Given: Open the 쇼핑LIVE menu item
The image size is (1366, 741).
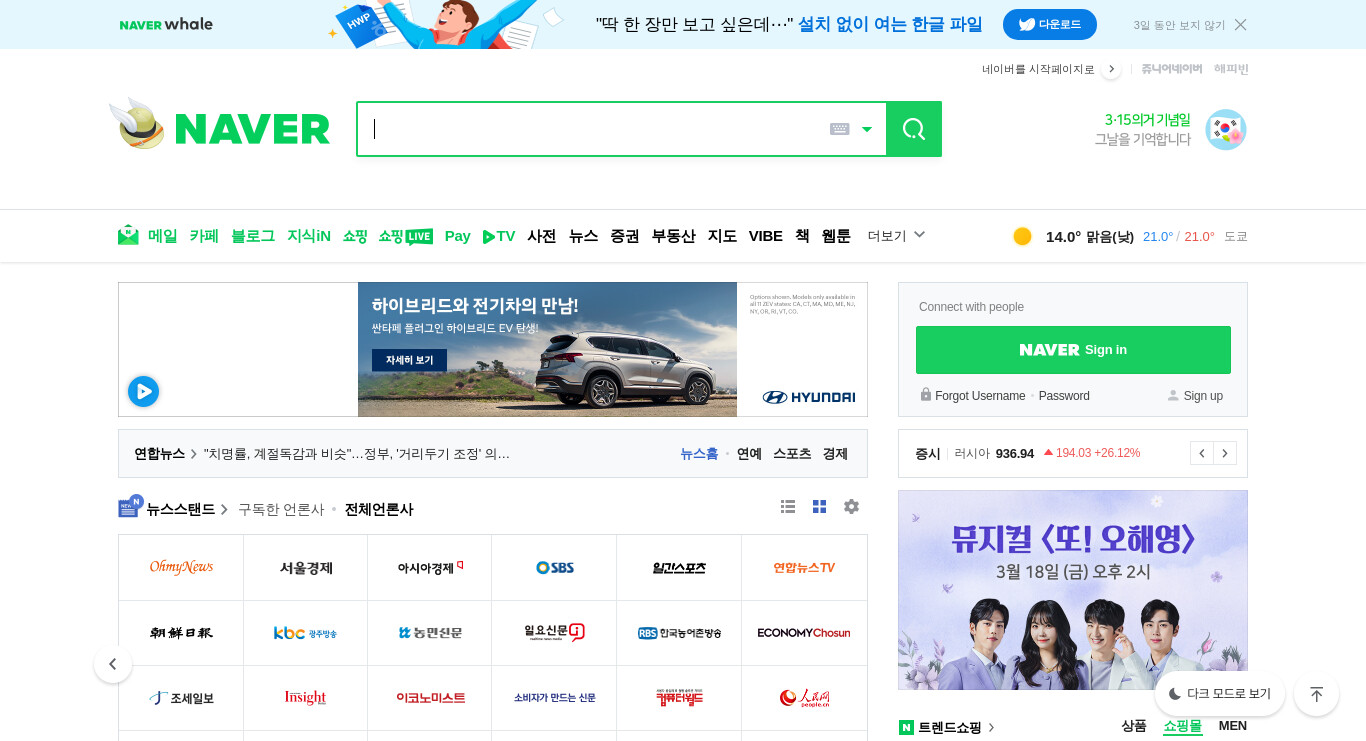Looking at the screenshot, I should pos(406,236).
